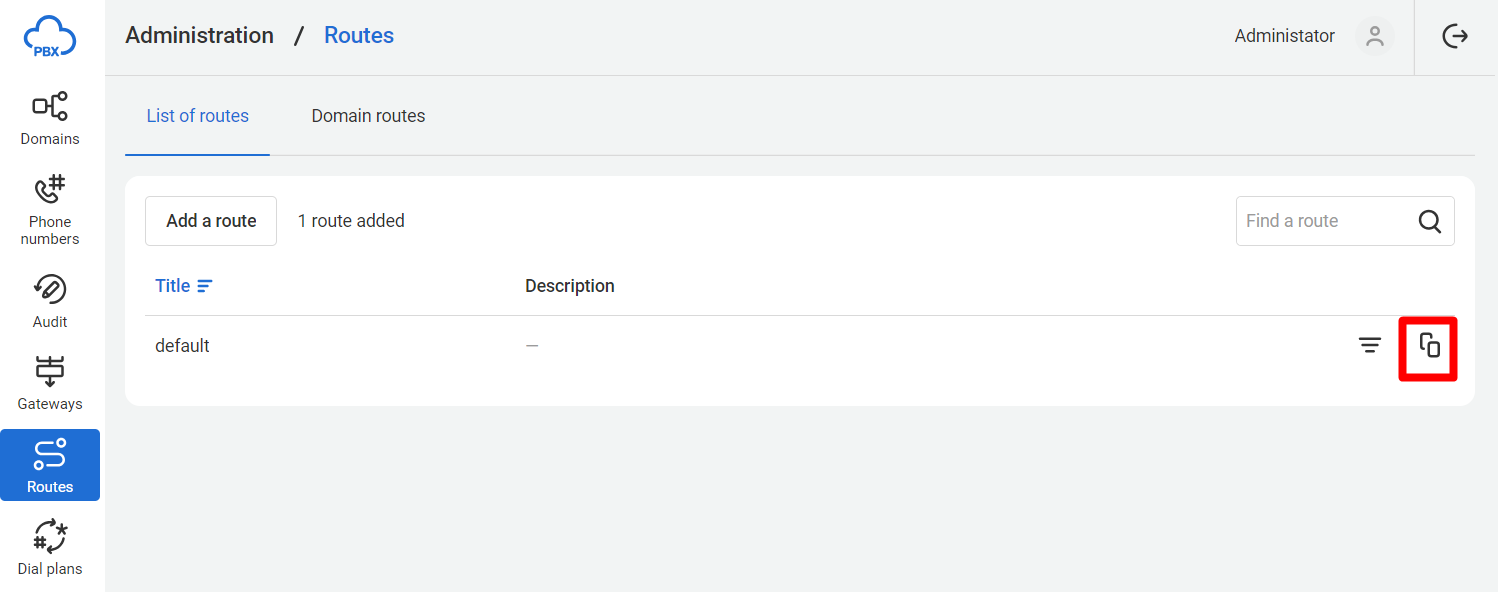Viewport: 1498px width, 592px height.
Task: Click the copy icon for default route
Action: point(1430,345)
